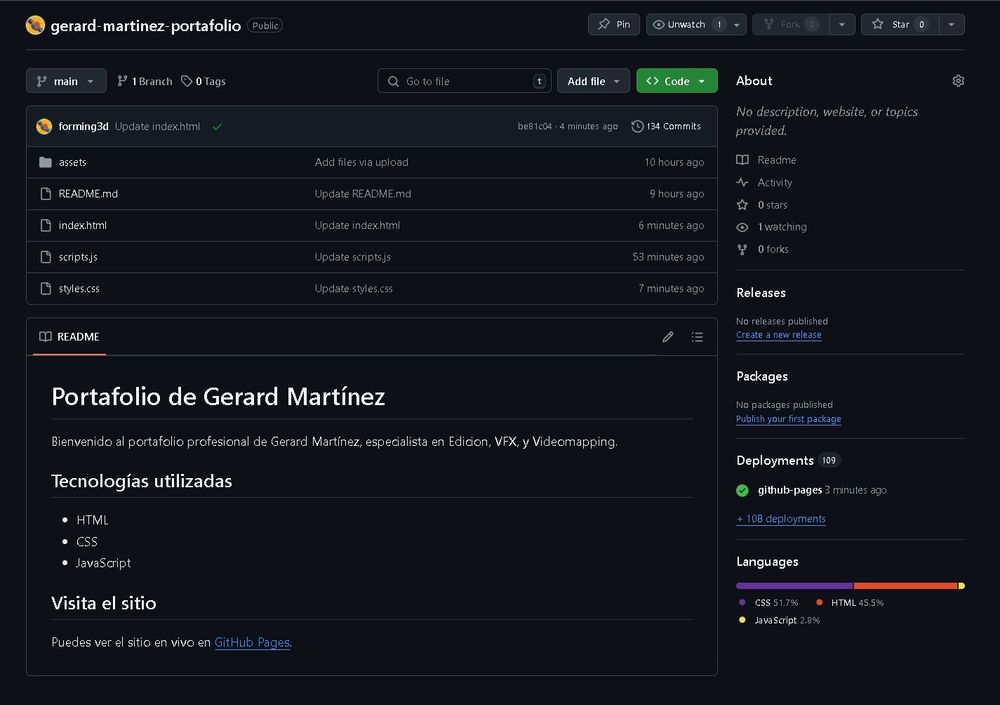Focus the Go to file search field
Viewport: 1000px width, 705px height.
click(x=464, y=81)
